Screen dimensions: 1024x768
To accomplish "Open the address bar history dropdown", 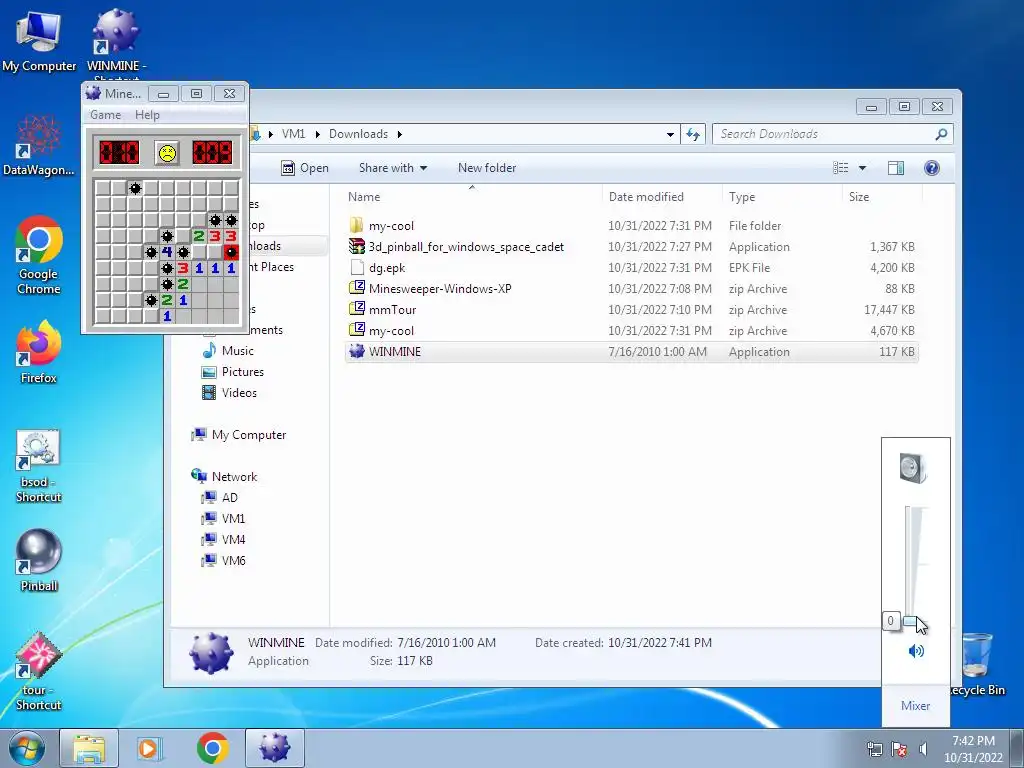I will (670, 134).
